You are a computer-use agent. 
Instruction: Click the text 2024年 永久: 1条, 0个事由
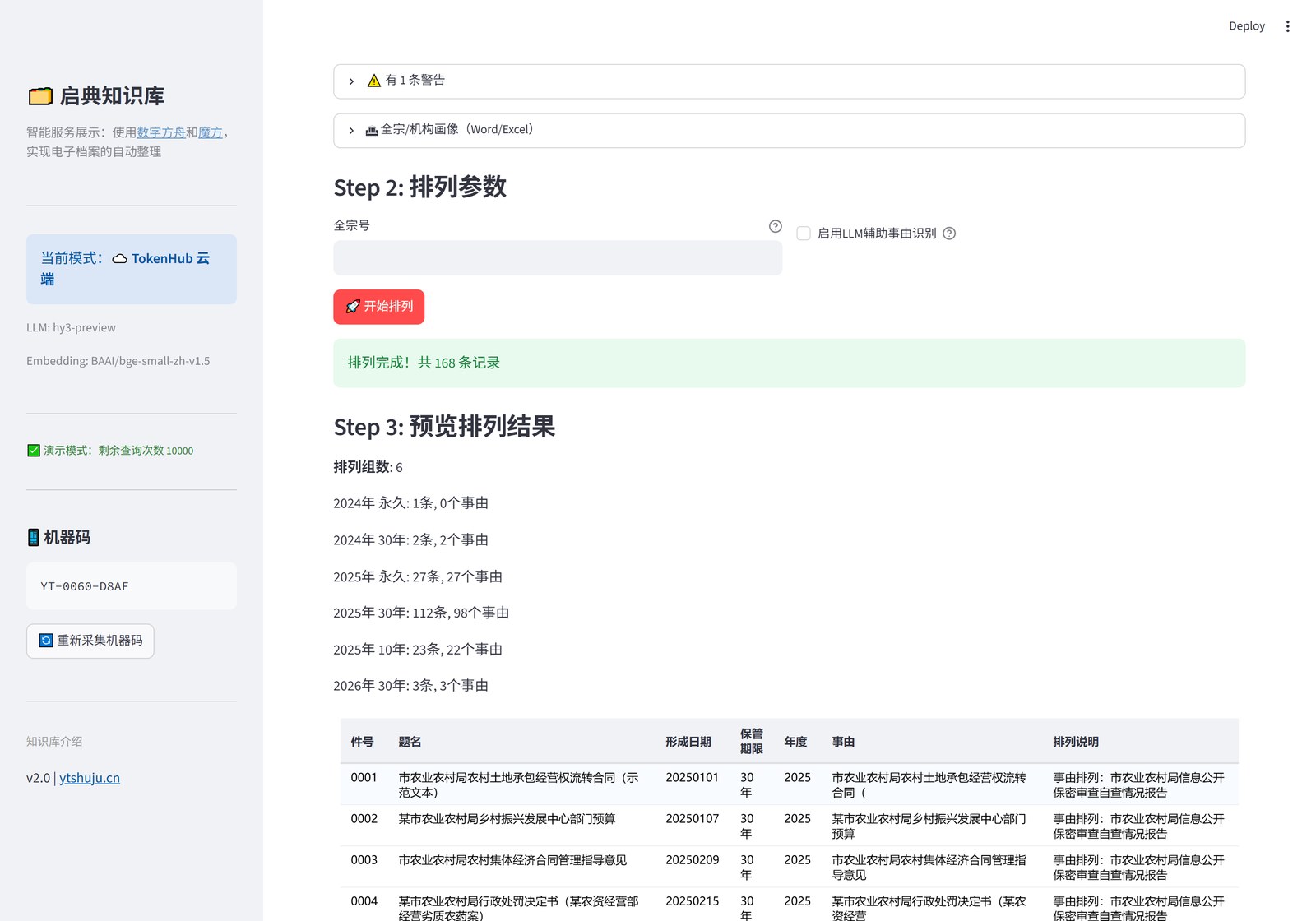pyautogui.click(x=411, y=503)
